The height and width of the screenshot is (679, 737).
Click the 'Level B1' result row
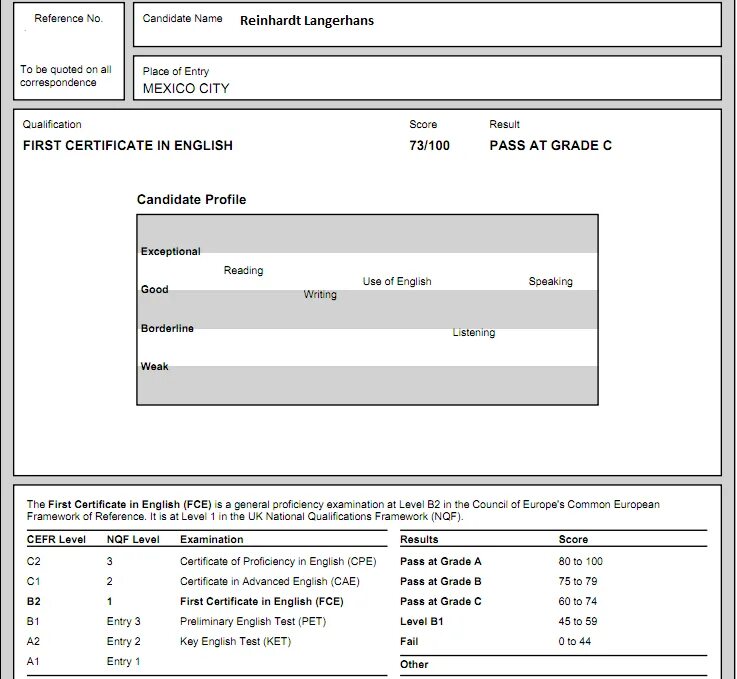422,621
